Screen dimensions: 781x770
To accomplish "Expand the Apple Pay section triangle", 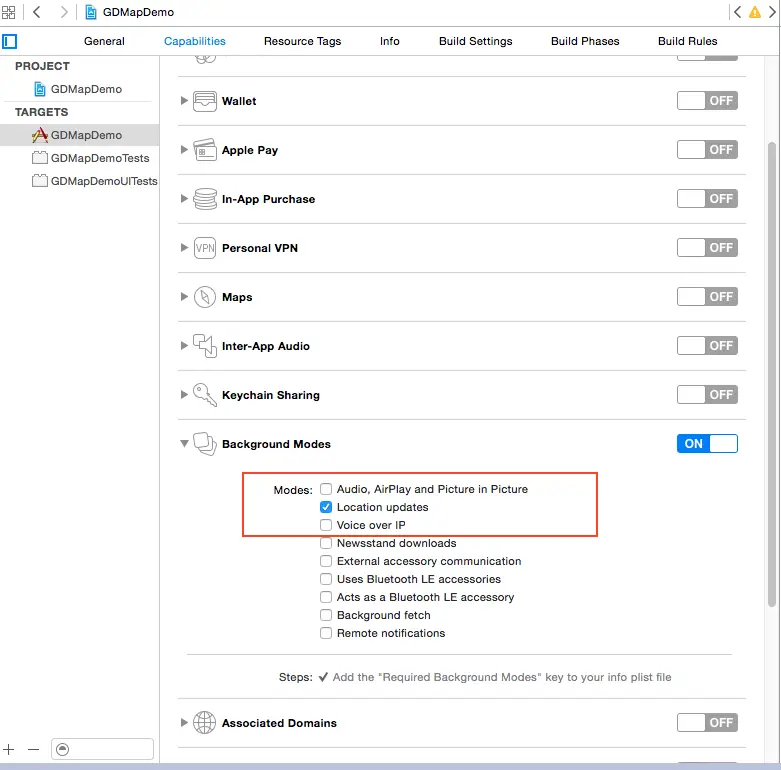I will point(184,149).
